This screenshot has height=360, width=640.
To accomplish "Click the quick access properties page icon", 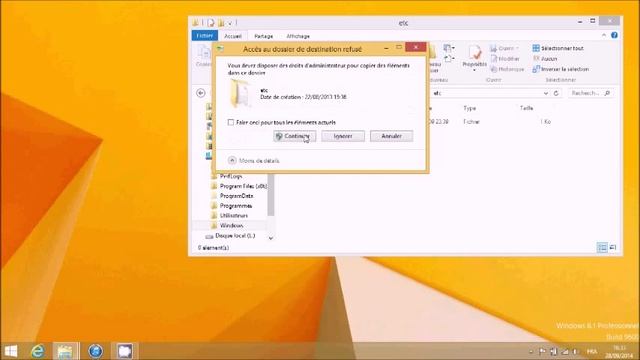I will [211, 23].
